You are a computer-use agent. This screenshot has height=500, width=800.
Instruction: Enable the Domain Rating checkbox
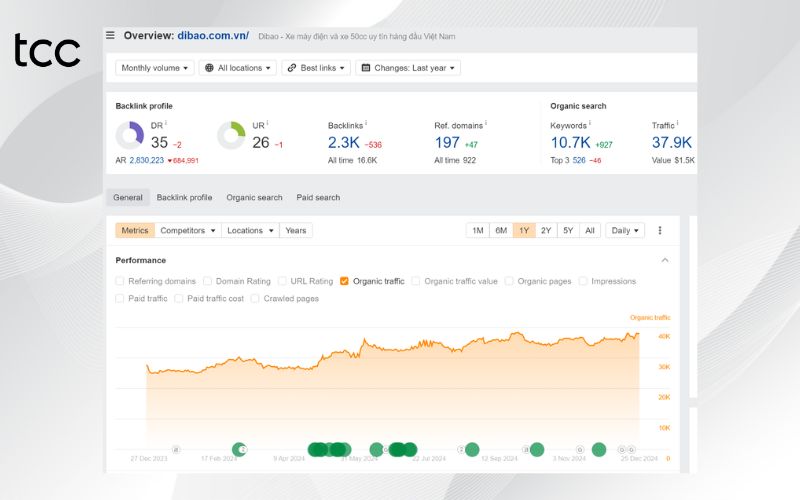[207, 281]
